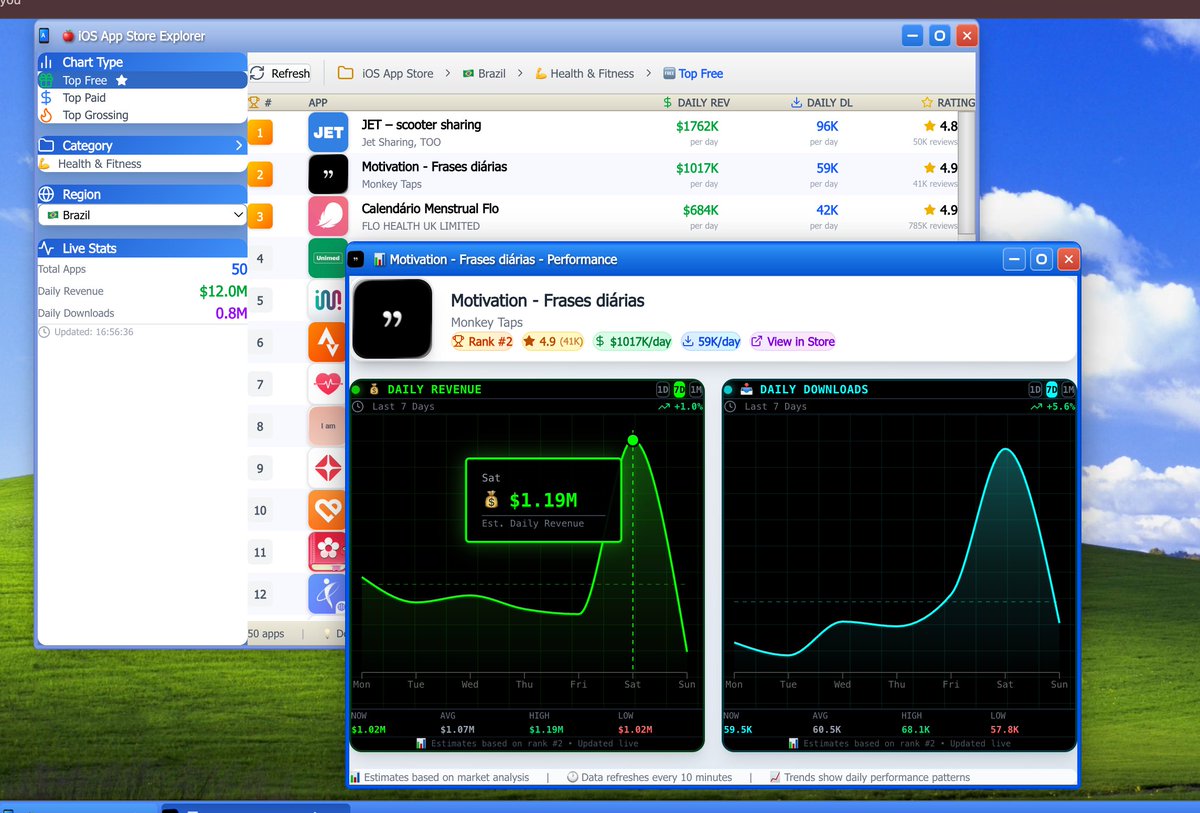Click the clock icon on revenue chart
Screen dimensions: 1200x813
click(358, 406)
